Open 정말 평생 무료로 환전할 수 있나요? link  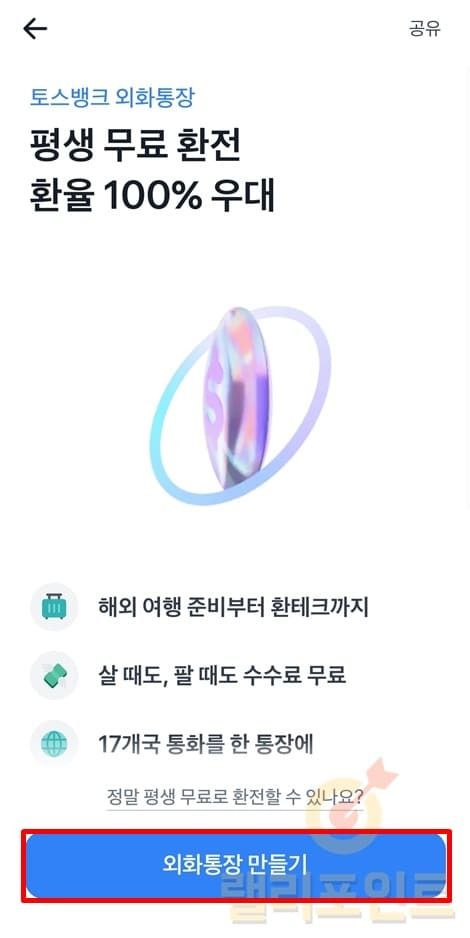click(235, 796)
